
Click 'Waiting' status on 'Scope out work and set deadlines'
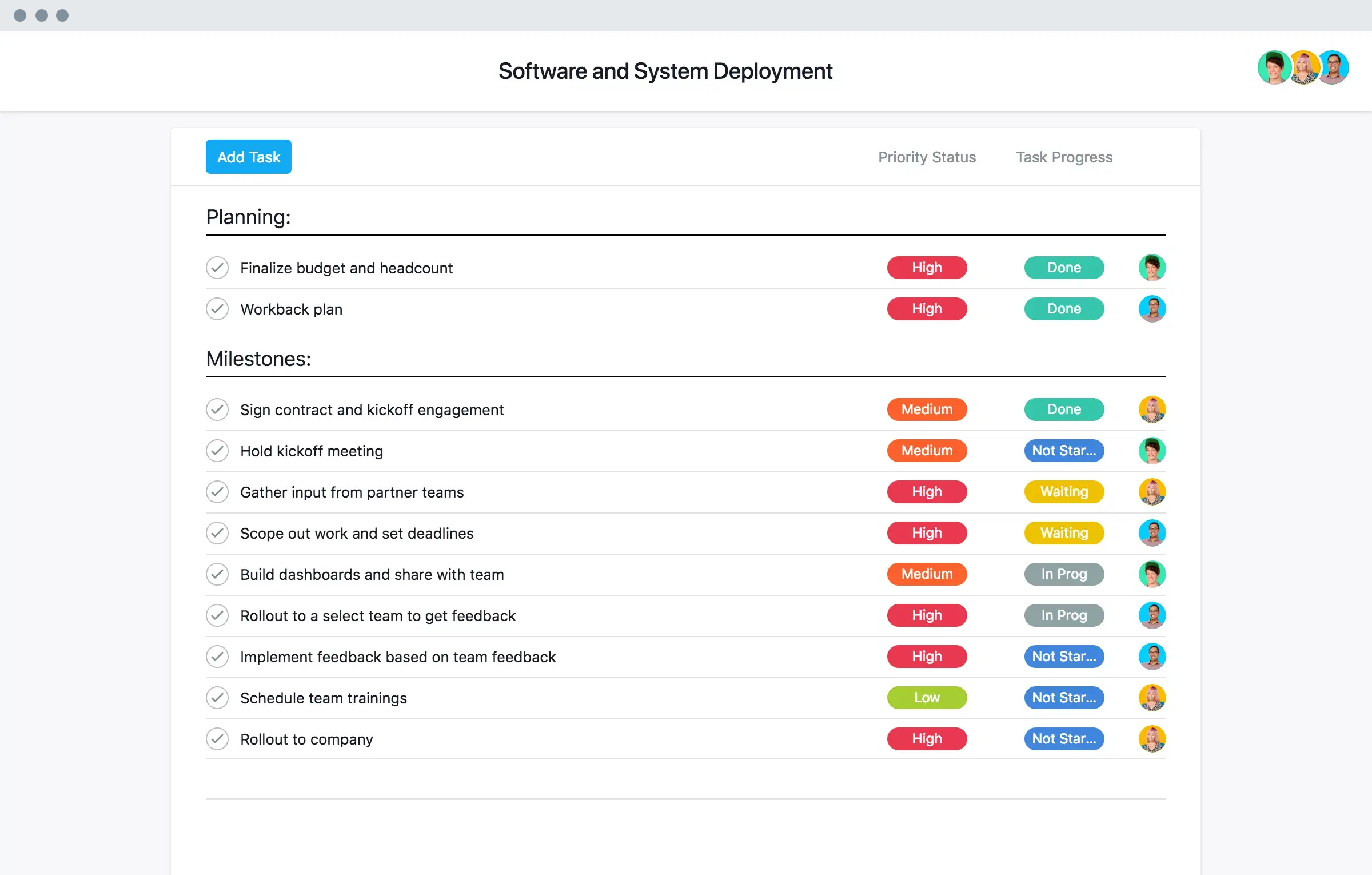tap(1062, 532)
